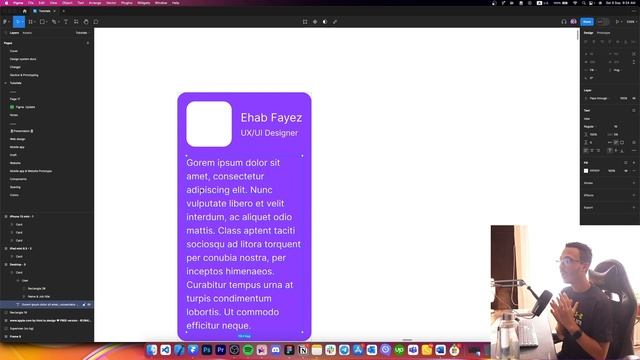Click the Share button

(587, 22)
